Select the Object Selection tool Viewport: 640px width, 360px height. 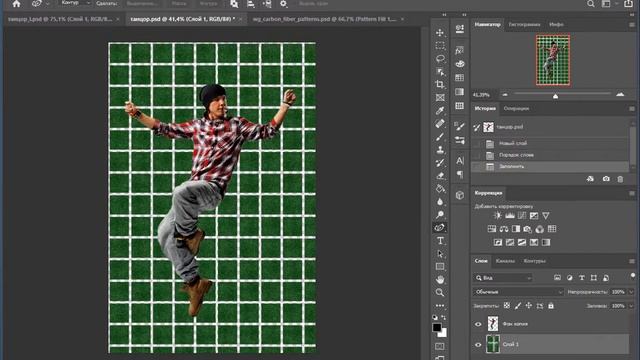point(440,72)
